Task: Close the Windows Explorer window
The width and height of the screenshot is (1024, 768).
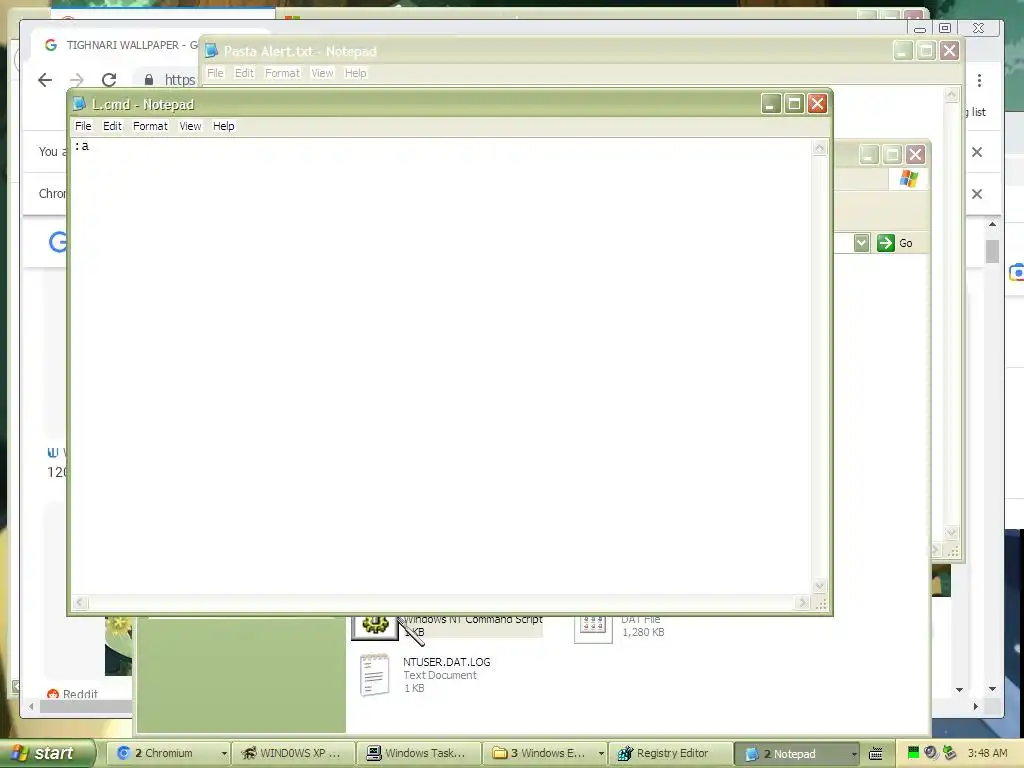Action: tap(916, 155)
